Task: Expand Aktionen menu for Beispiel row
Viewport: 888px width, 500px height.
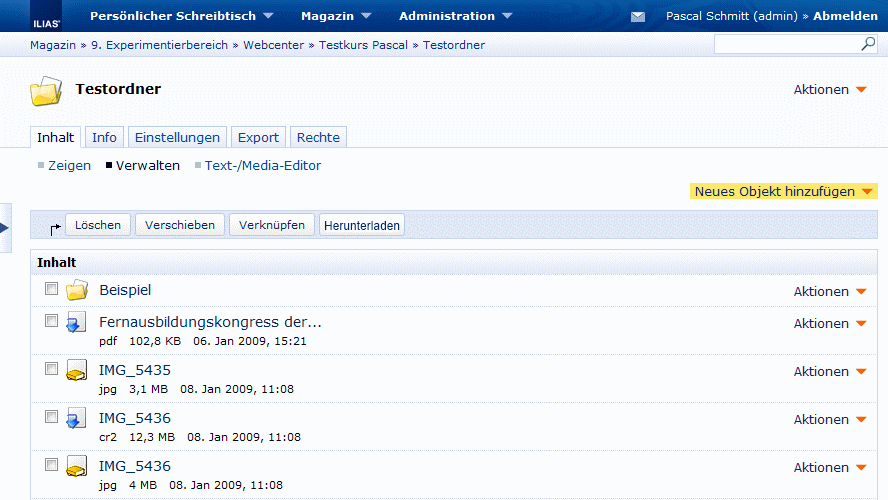Action: pos(829,292)
